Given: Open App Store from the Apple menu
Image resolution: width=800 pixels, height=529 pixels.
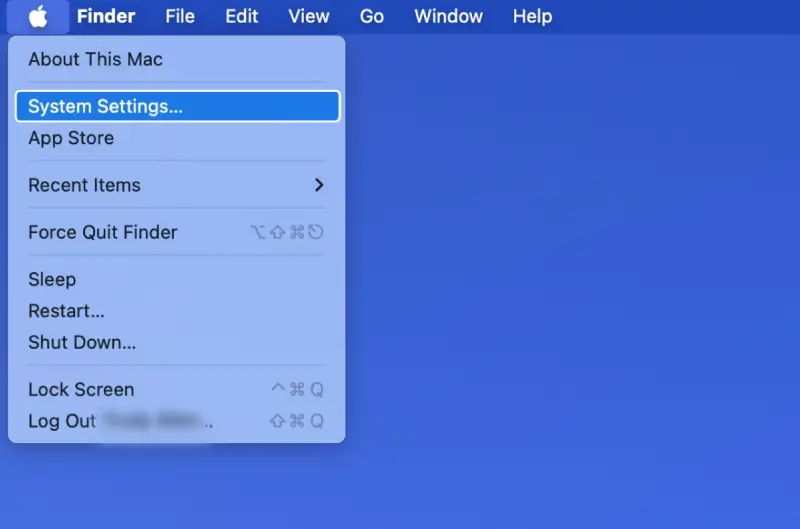Looking at the screenshot, I should coord(177,138).
